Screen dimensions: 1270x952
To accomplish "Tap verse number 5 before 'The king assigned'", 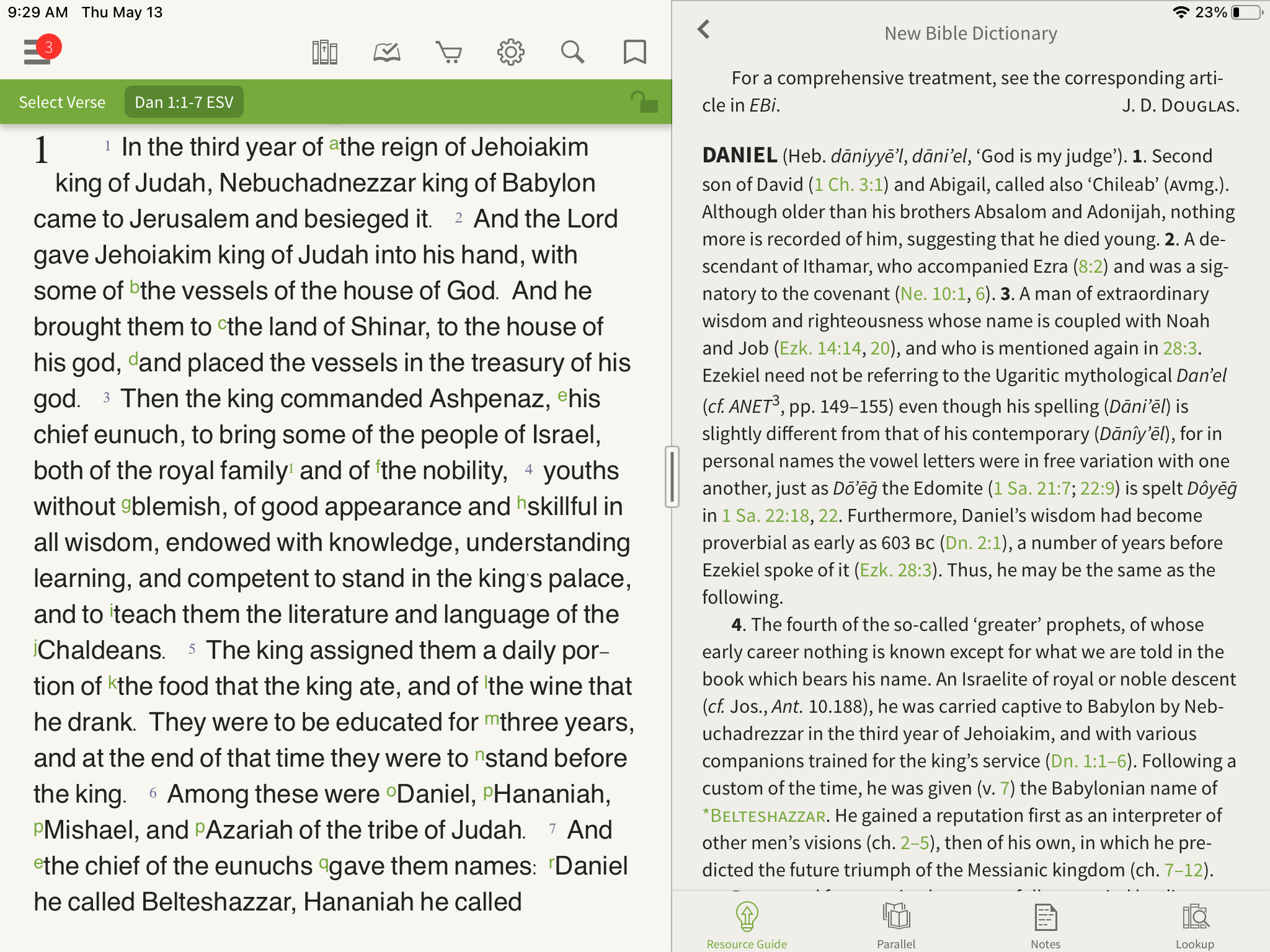I will 192,649.
